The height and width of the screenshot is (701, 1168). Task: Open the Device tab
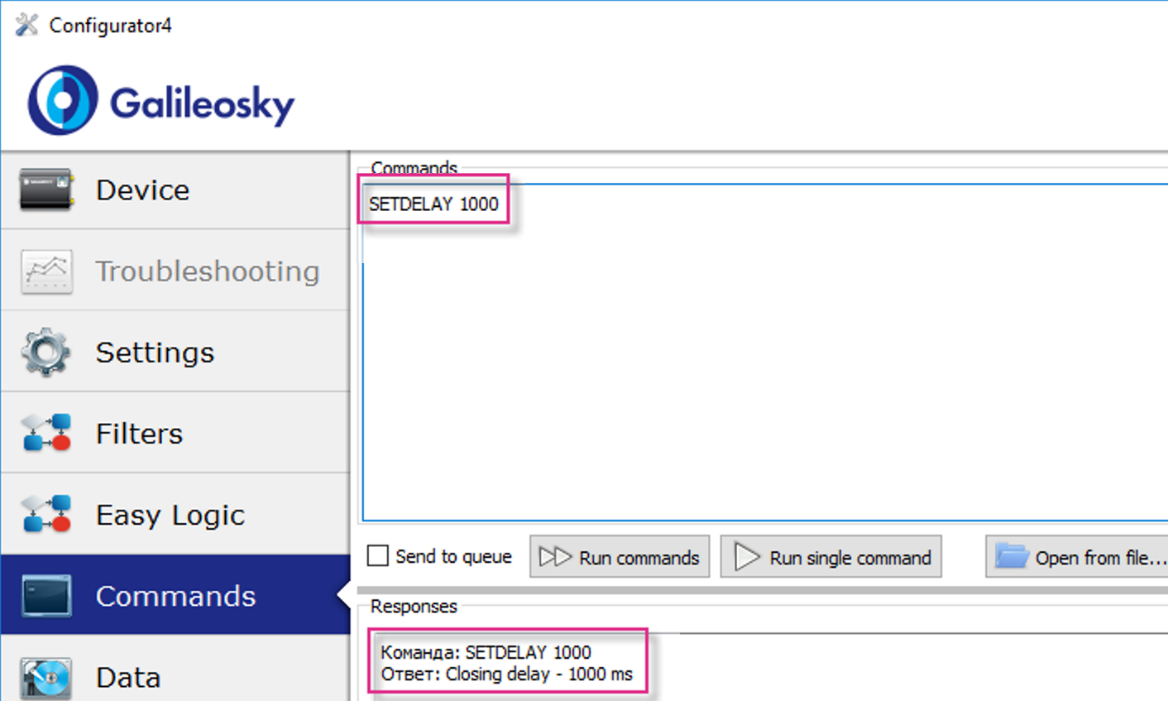(142, 190)
